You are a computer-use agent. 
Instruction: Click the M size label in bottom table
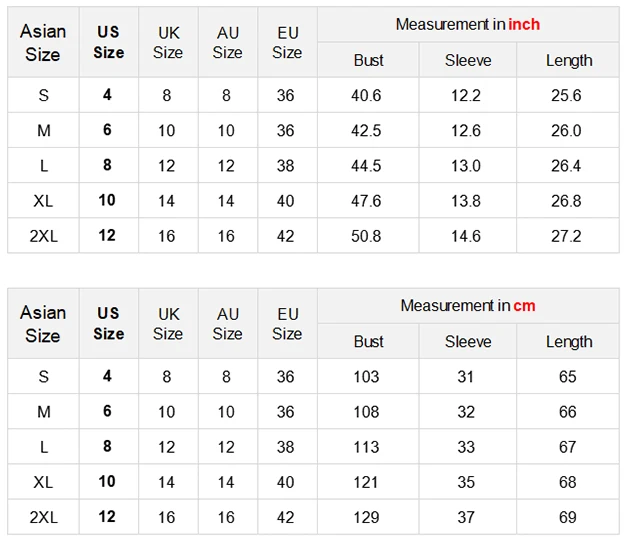coord(43,412)
